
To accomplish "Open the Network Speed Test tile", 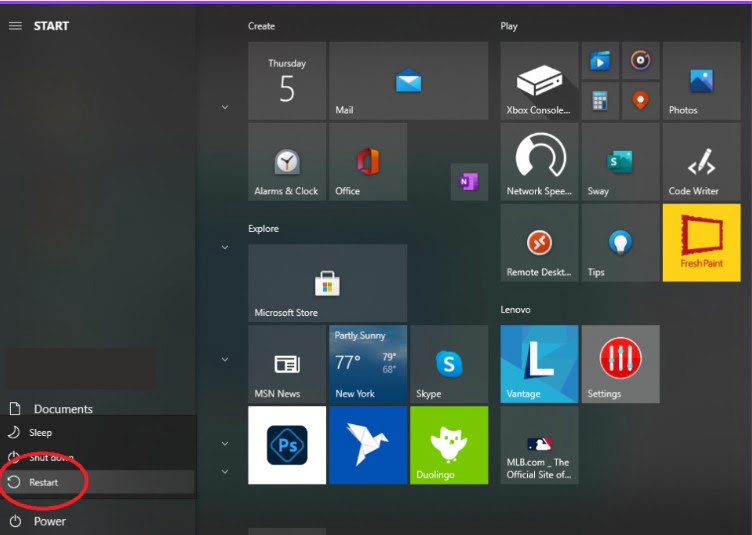I will [x=539, y=162].
